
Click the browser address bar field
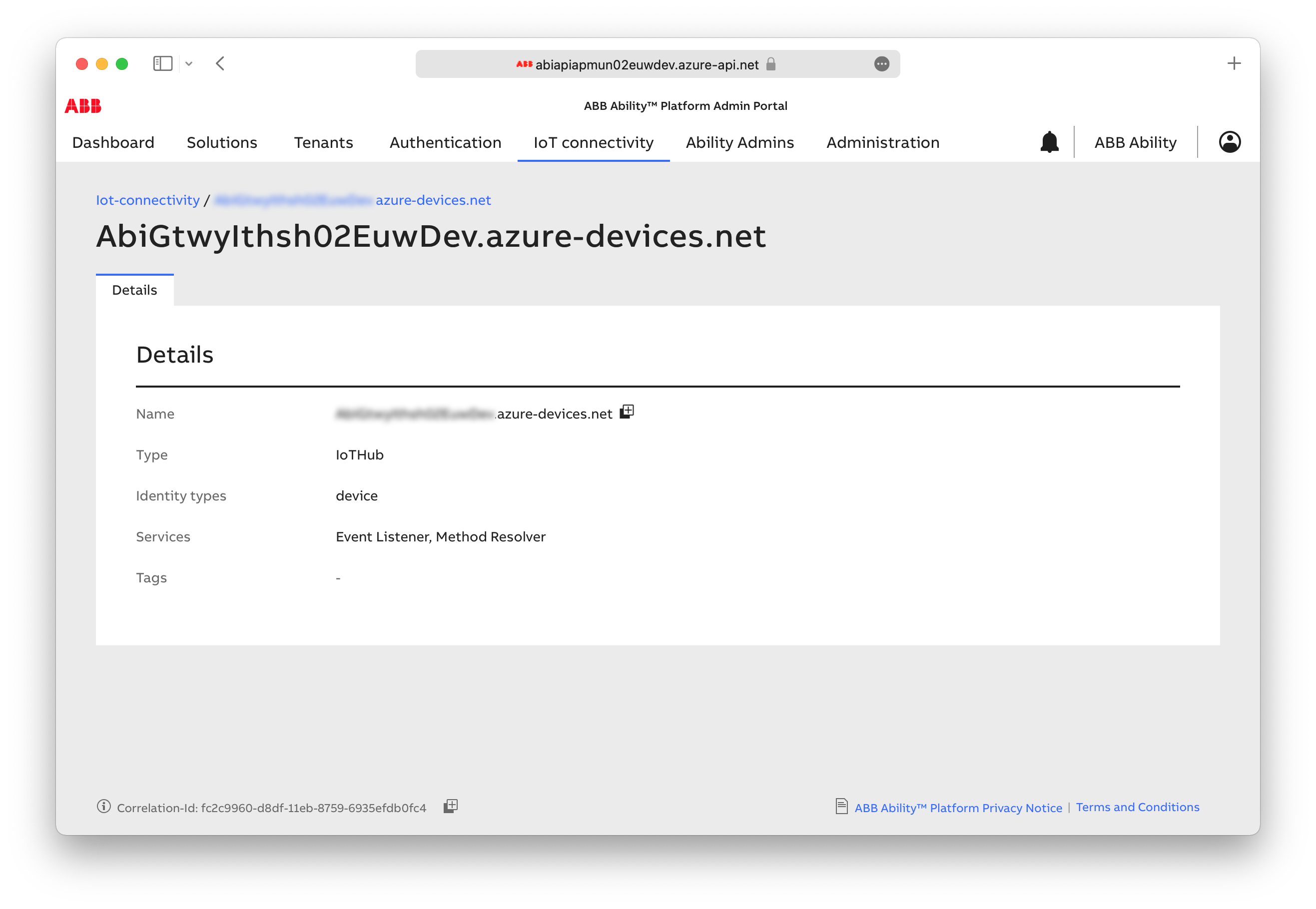click(x=658, y=64)
